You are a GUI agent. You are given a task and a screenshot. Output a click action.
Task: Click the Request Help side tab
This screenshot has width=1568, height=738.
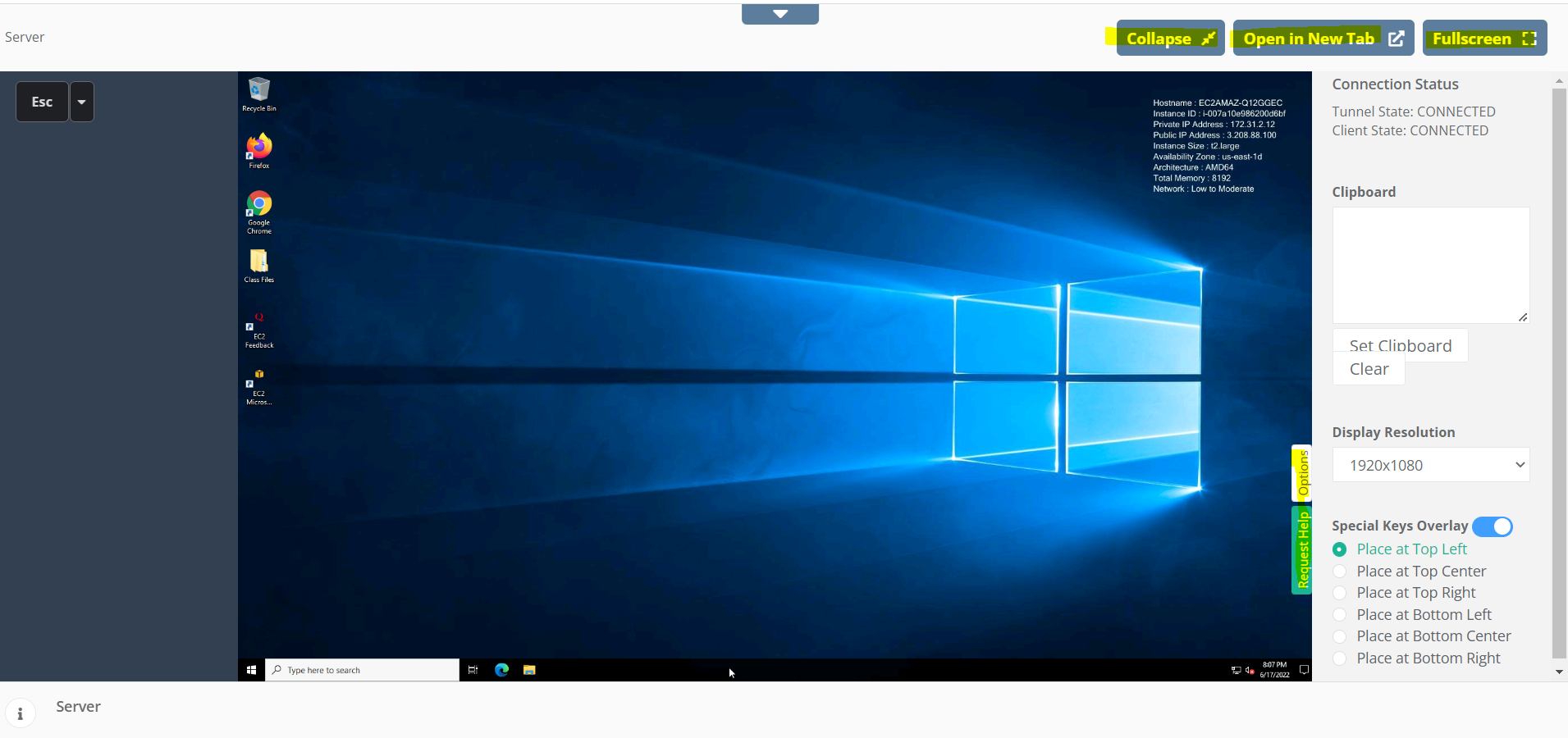[x=1302, y=550]
